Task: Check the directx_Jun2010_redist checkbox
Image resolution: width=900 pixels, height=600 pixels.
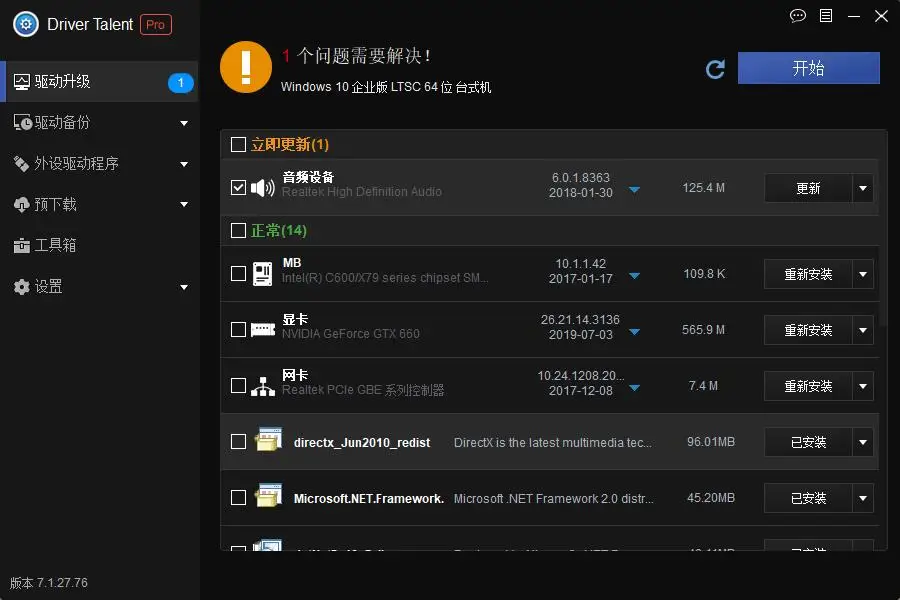Action: (238, 442)
